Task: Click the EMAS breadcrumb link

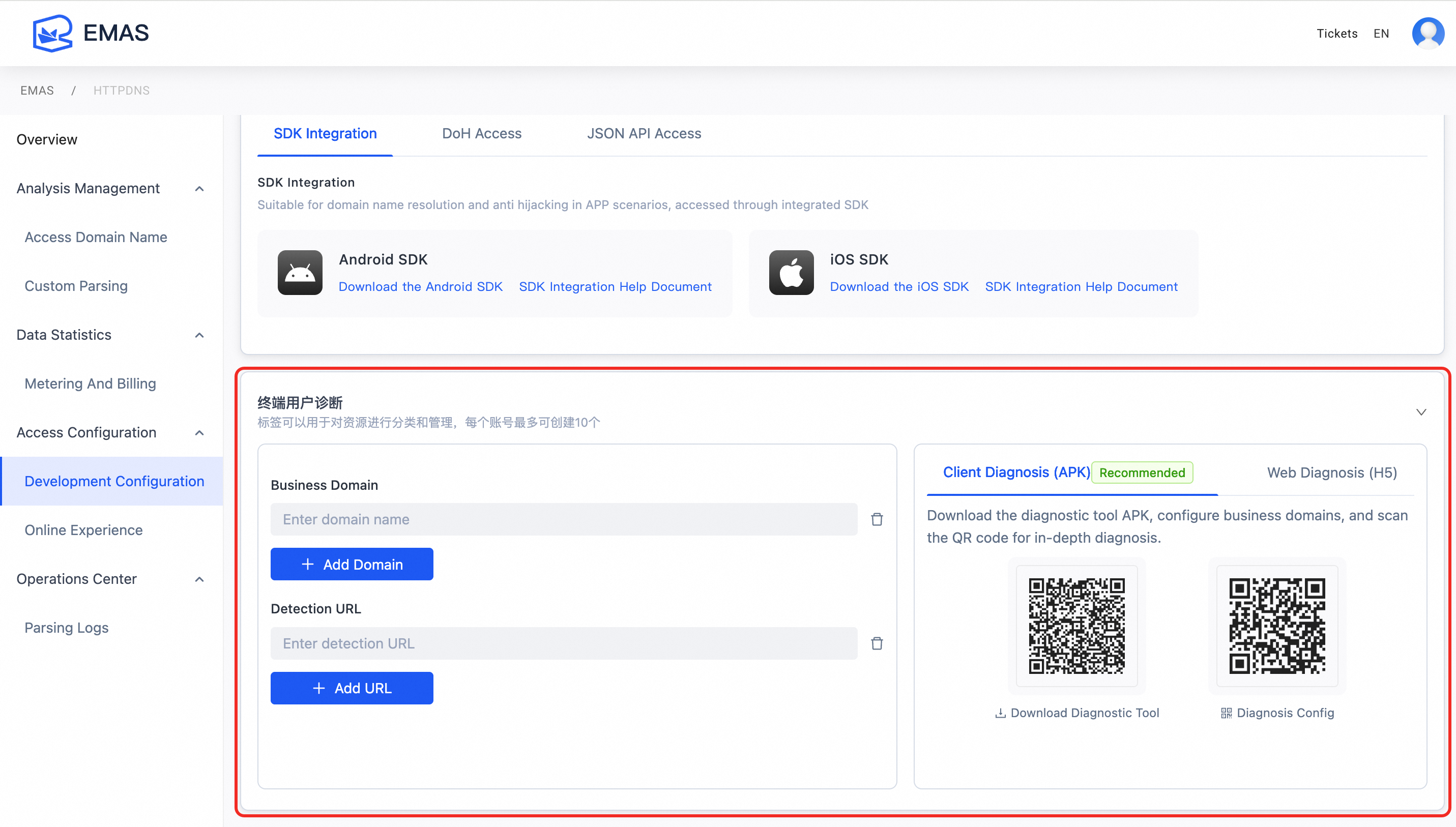Action: [x=37, y=91]
